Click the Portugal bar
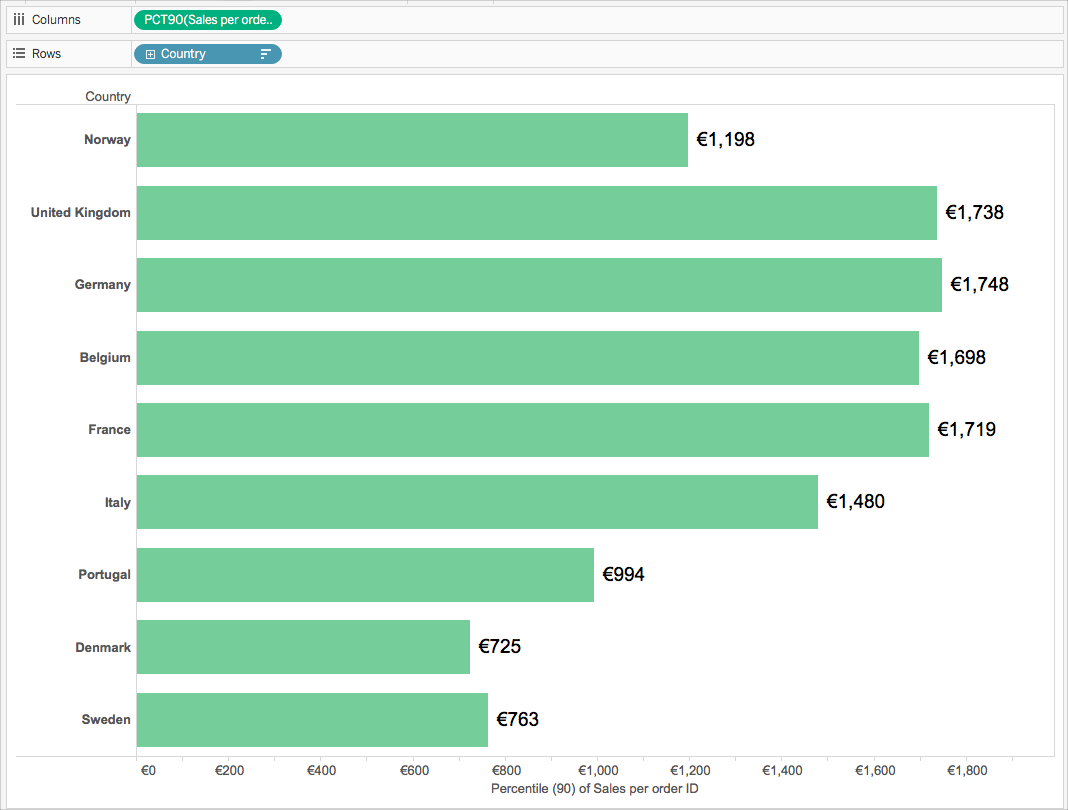 (365, 575)
